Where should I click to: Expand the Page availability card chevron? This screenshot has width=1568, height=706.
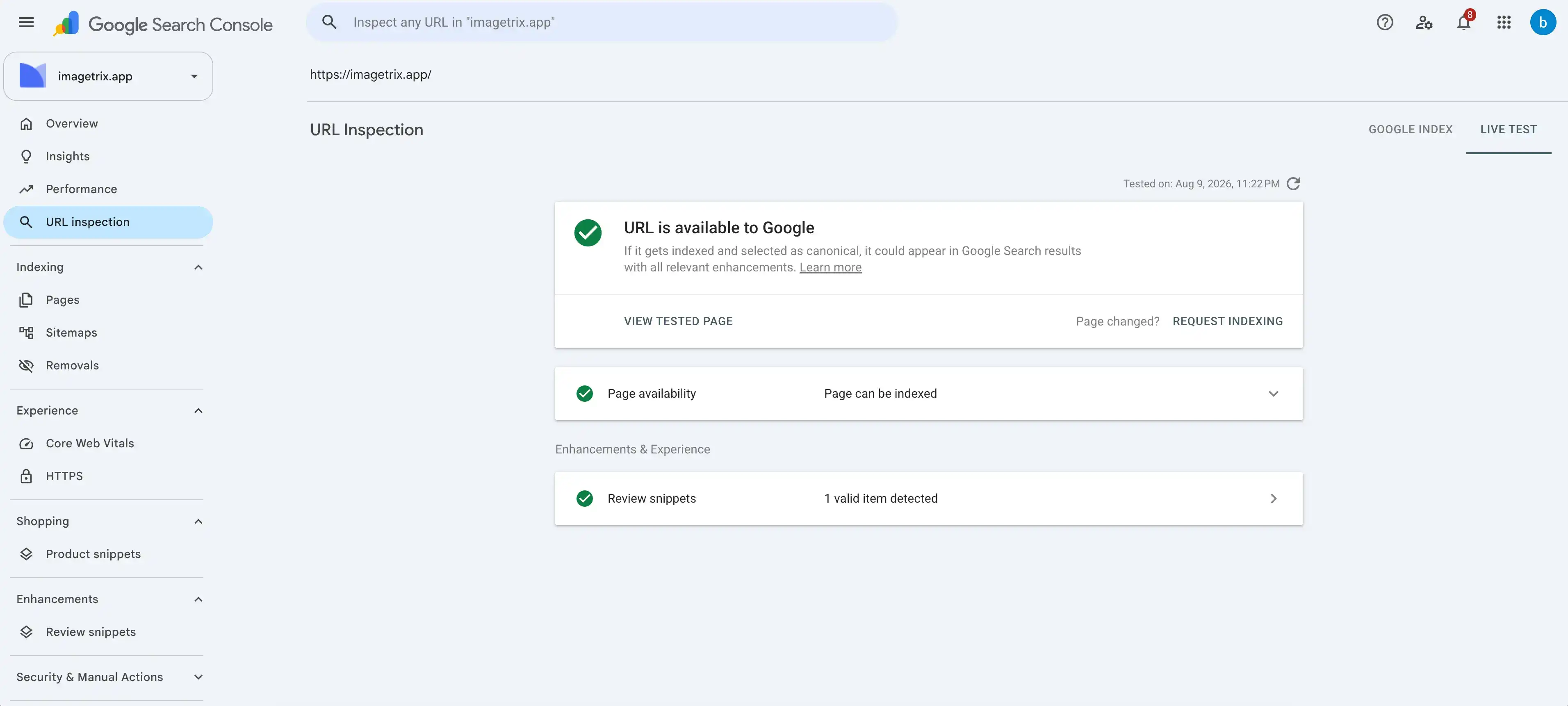tap(1273, 394)
